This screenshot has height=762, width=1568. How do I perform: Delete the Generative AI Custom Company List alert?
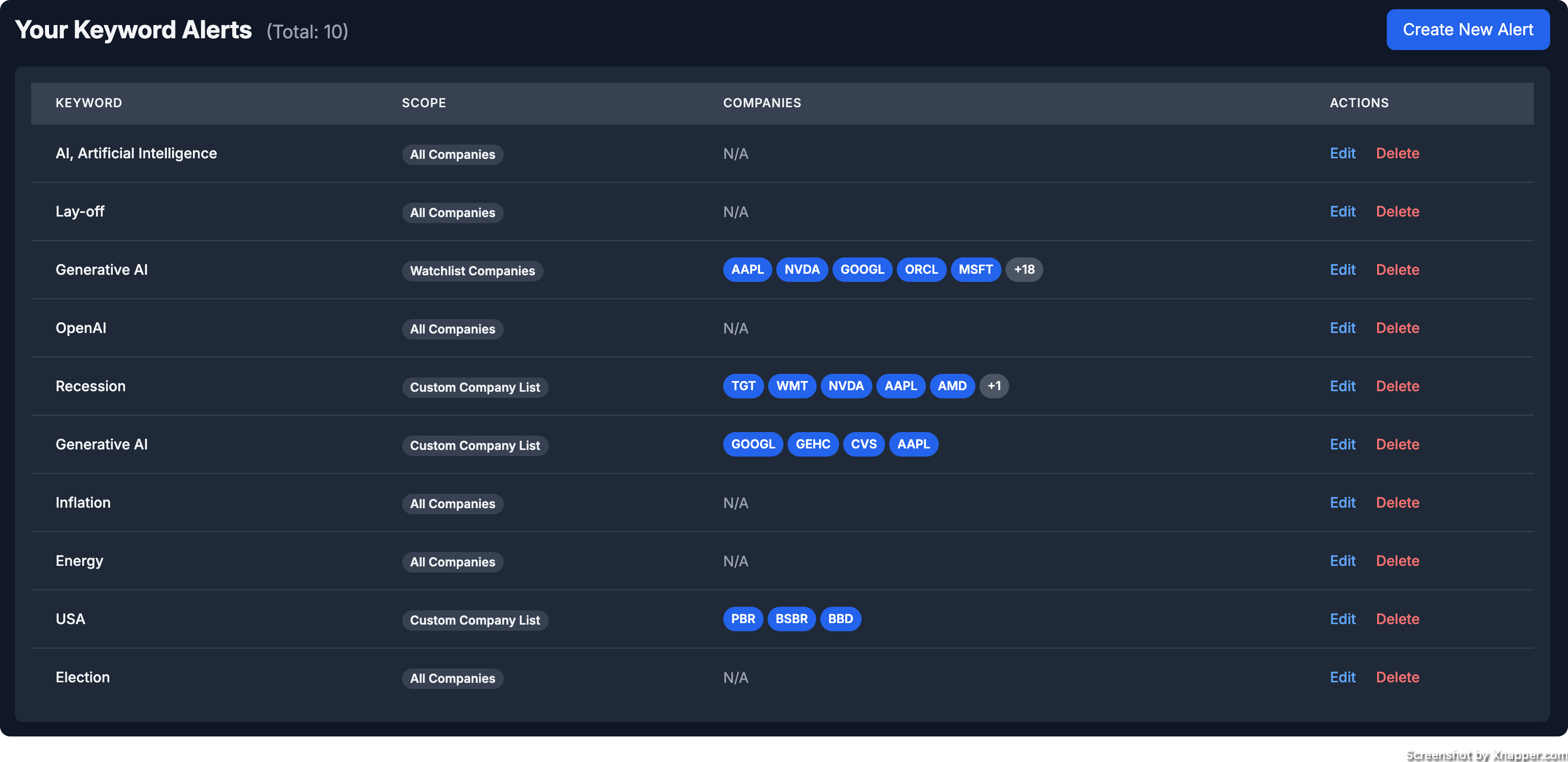tap(1397, 444)
